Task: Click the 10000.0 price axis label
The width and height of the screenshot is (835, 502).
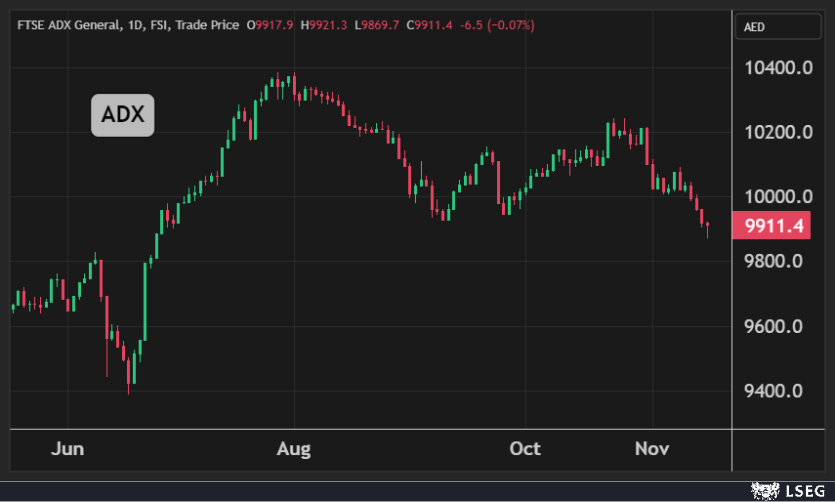Action: click(777, 197)
